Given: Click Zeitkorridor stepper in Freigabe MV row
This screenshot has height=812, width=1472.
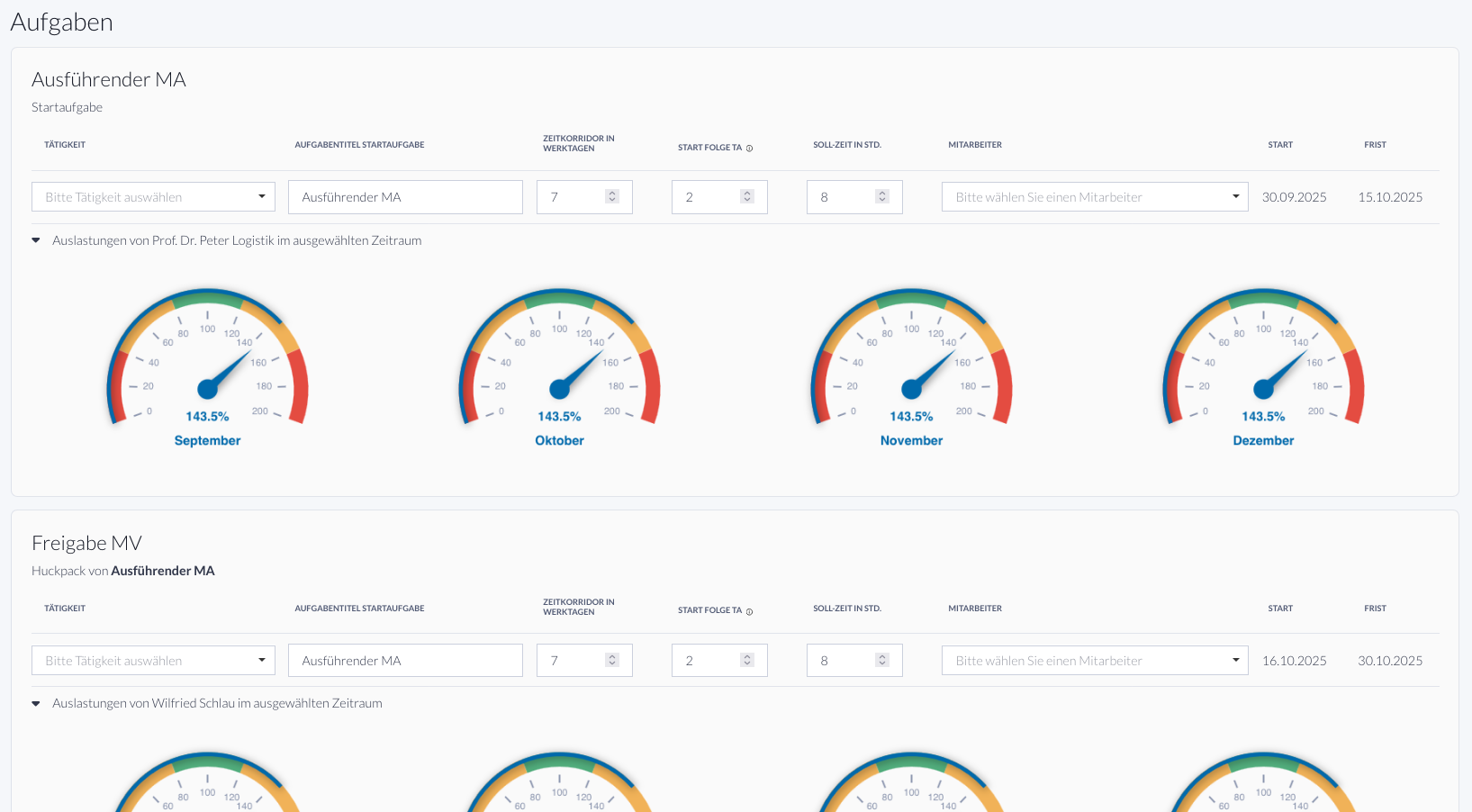Looking at the screenshot, I should click(x=612, y=661).
